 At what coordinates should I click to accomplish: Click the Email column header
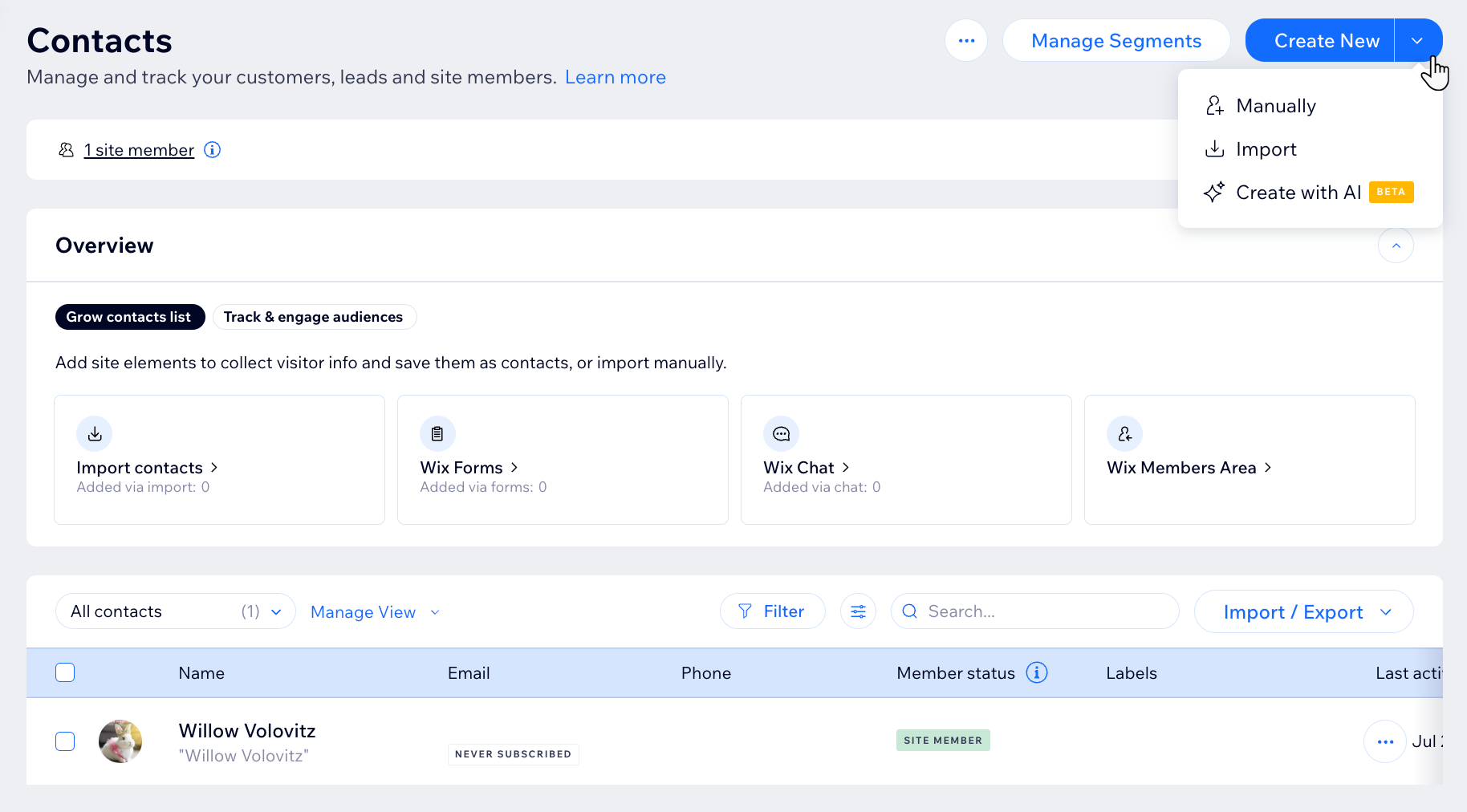click(x=469, y=673)
